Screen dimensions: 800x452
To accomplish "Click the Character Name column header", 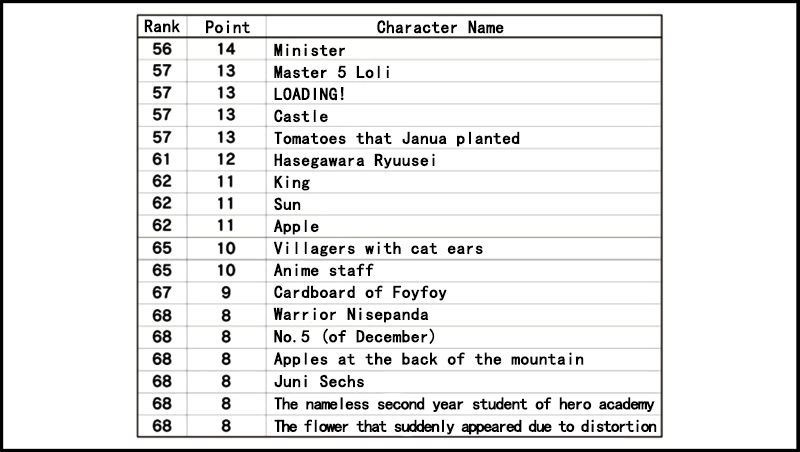I will pos(439,27).
